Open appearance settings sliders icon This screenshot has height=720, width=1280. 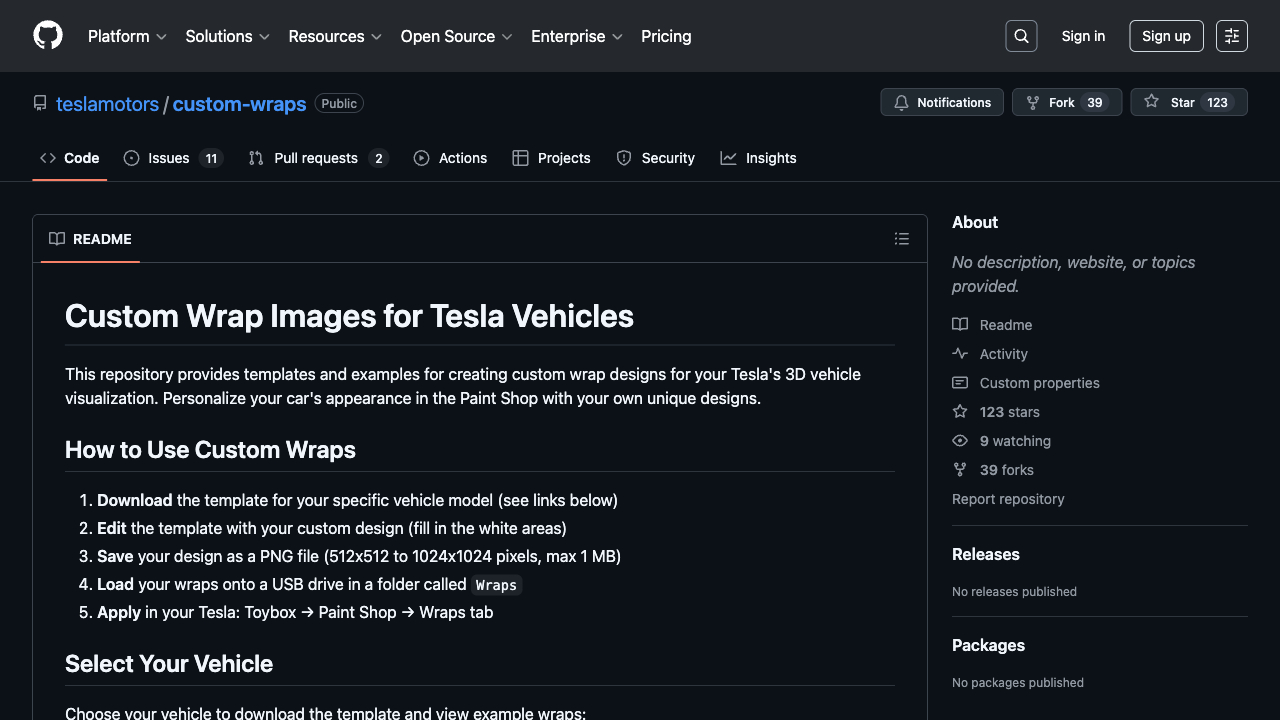coord(1232,36)
